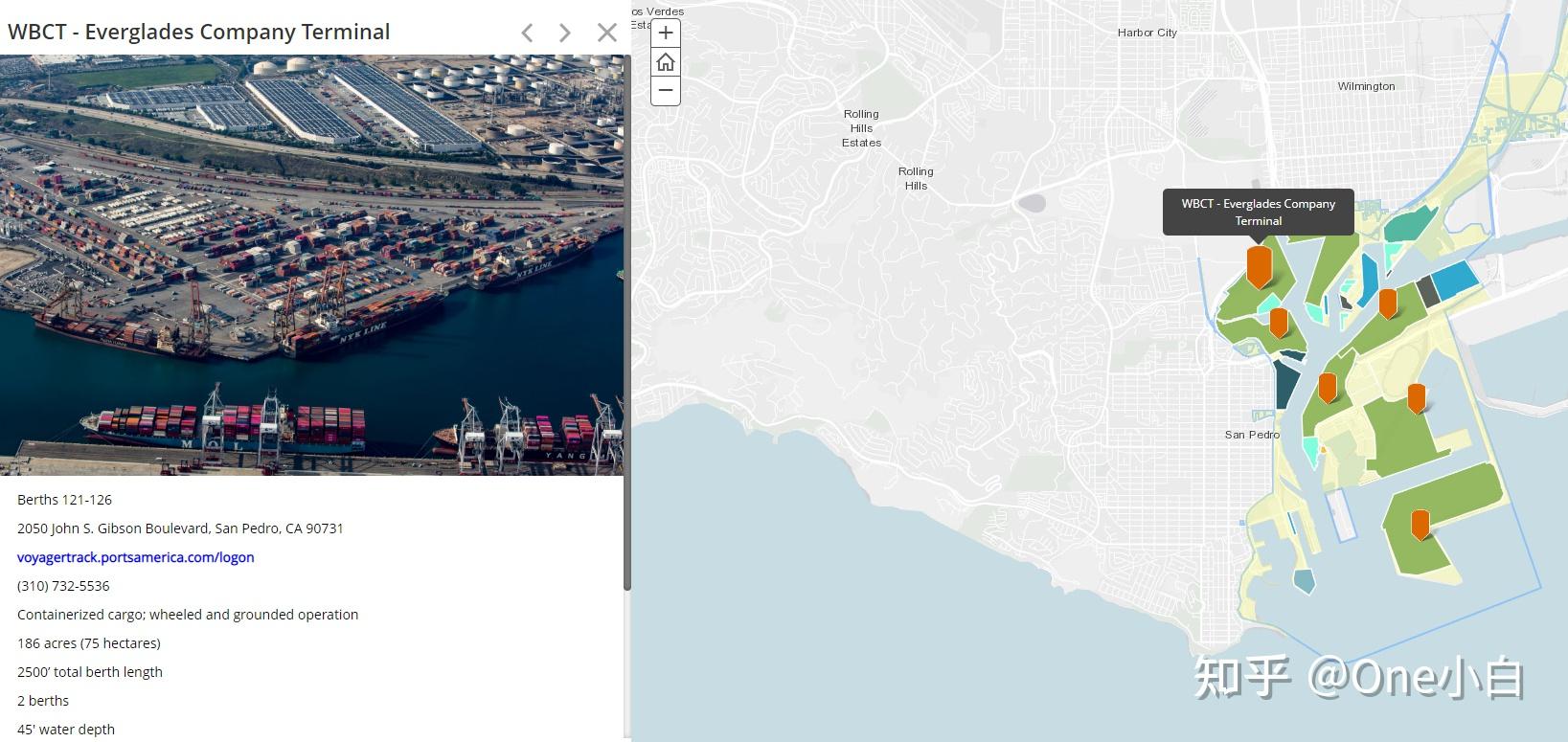The width and height of the screenshot is (1568, 742).
Task: Zoom in on the map
Action: click(x=666, y=33)
